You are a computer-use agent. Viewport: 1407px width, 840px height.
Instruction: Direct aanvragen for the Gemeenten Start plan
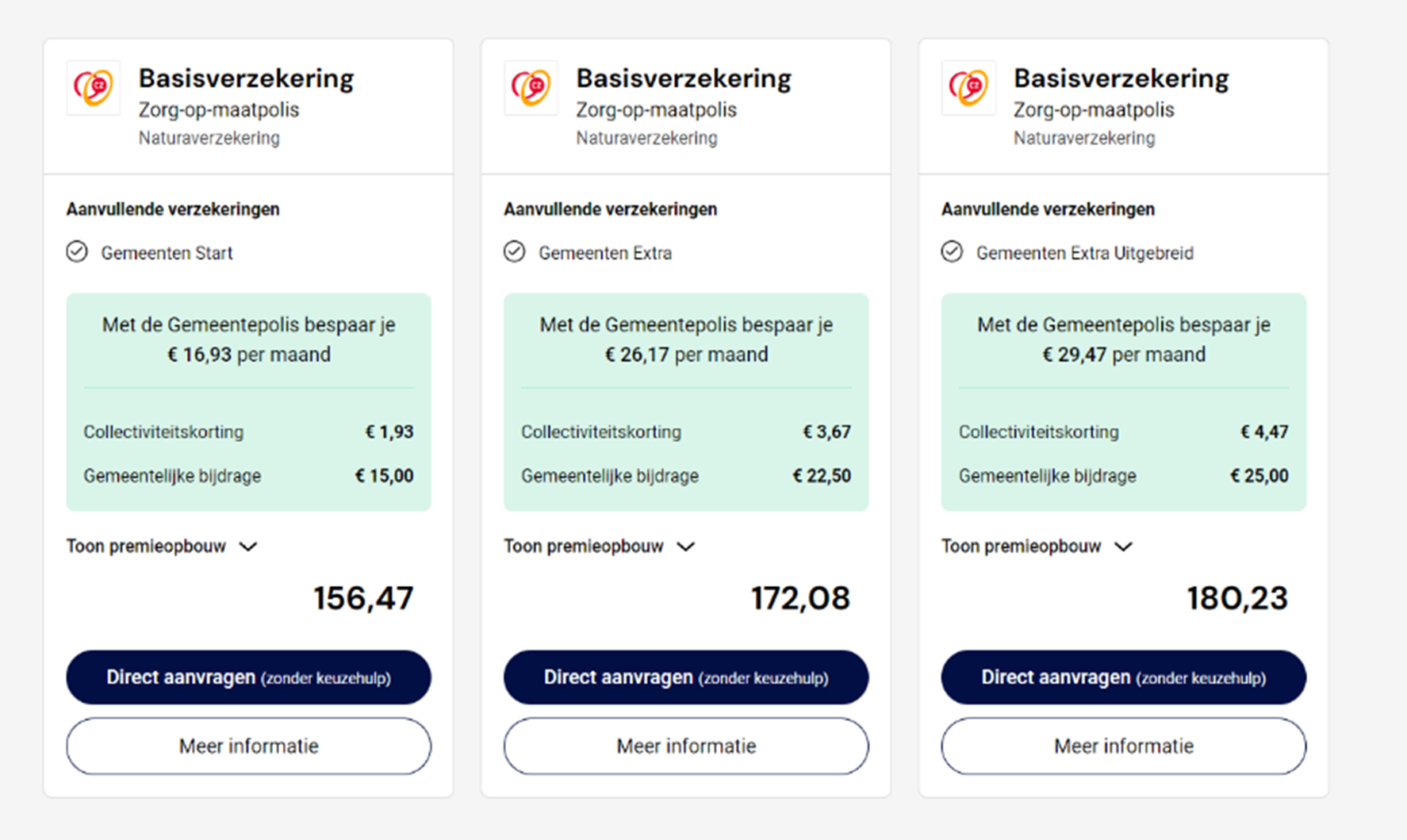(x=248, y=677)
